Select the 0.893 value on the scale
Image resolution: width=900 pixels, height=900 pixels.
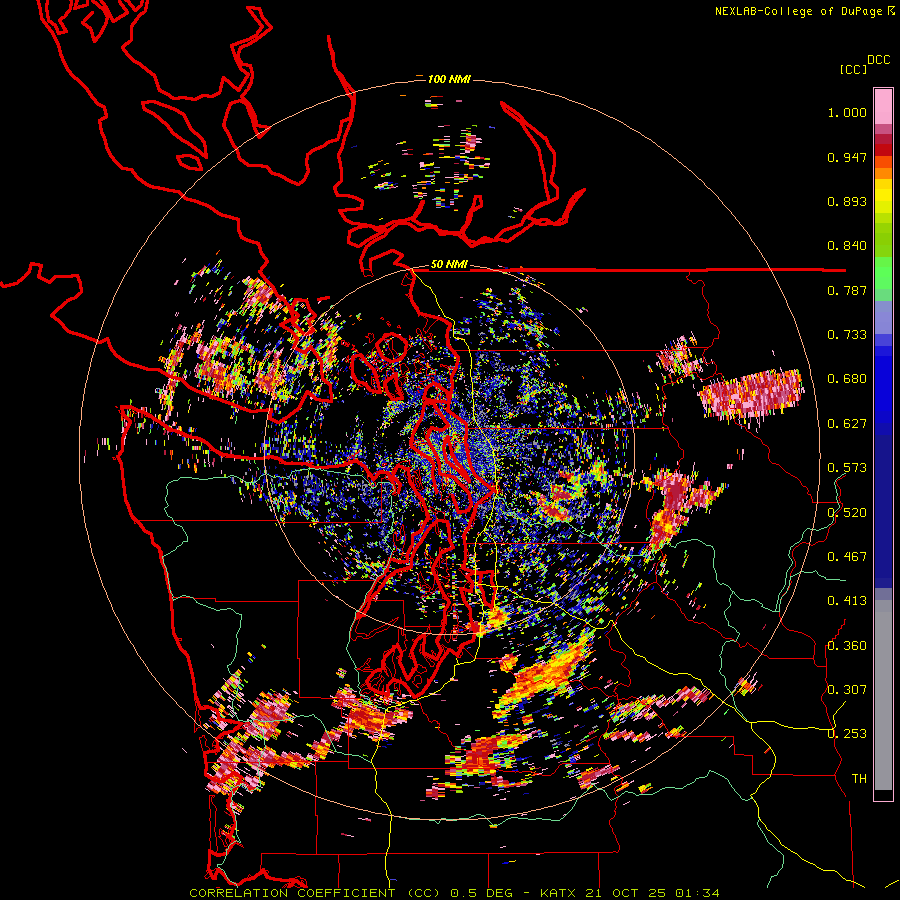point(847,201)
